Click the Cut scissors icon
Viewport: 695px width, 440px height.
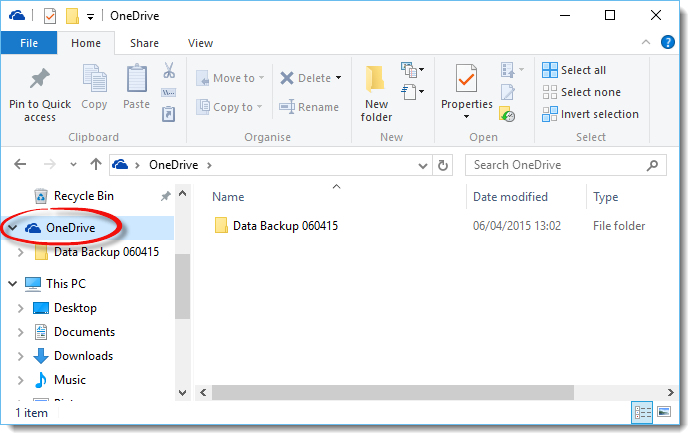(169, 70)
